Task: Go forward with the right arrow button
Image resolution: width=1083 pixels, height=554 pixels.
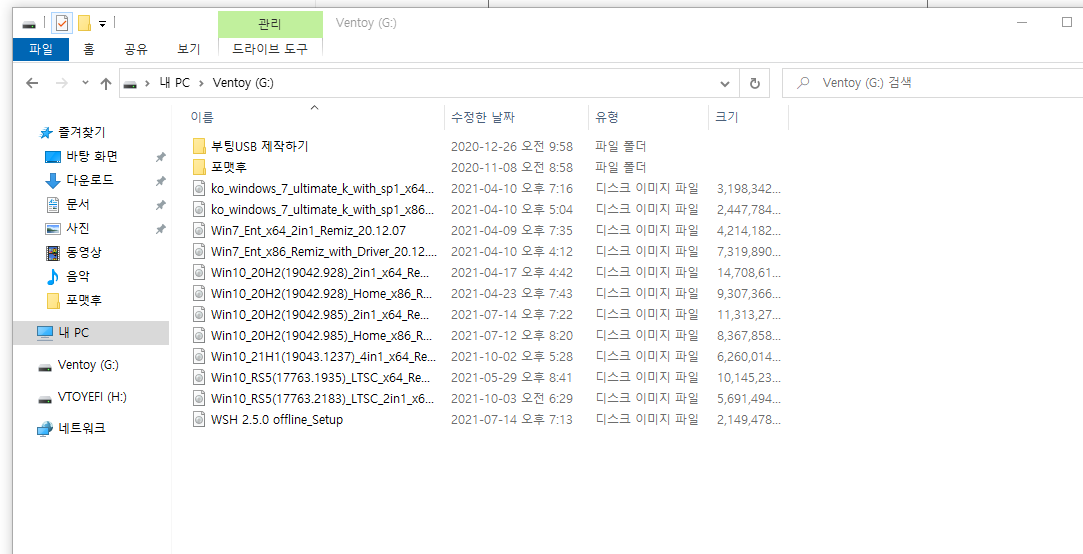Action: (x=61, y=84)
